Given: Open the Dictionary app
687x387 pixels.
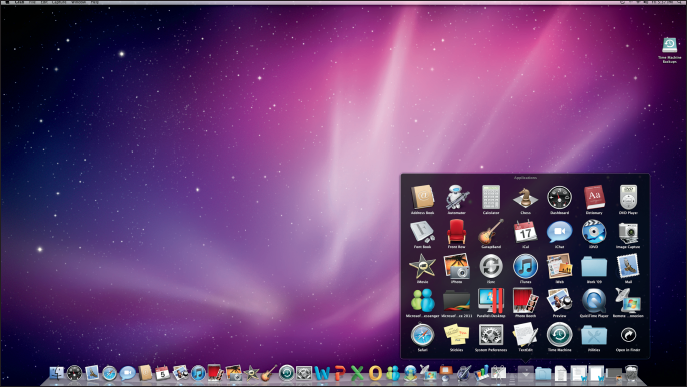Looking at the screenshot, I should click(x=594, y=197).
